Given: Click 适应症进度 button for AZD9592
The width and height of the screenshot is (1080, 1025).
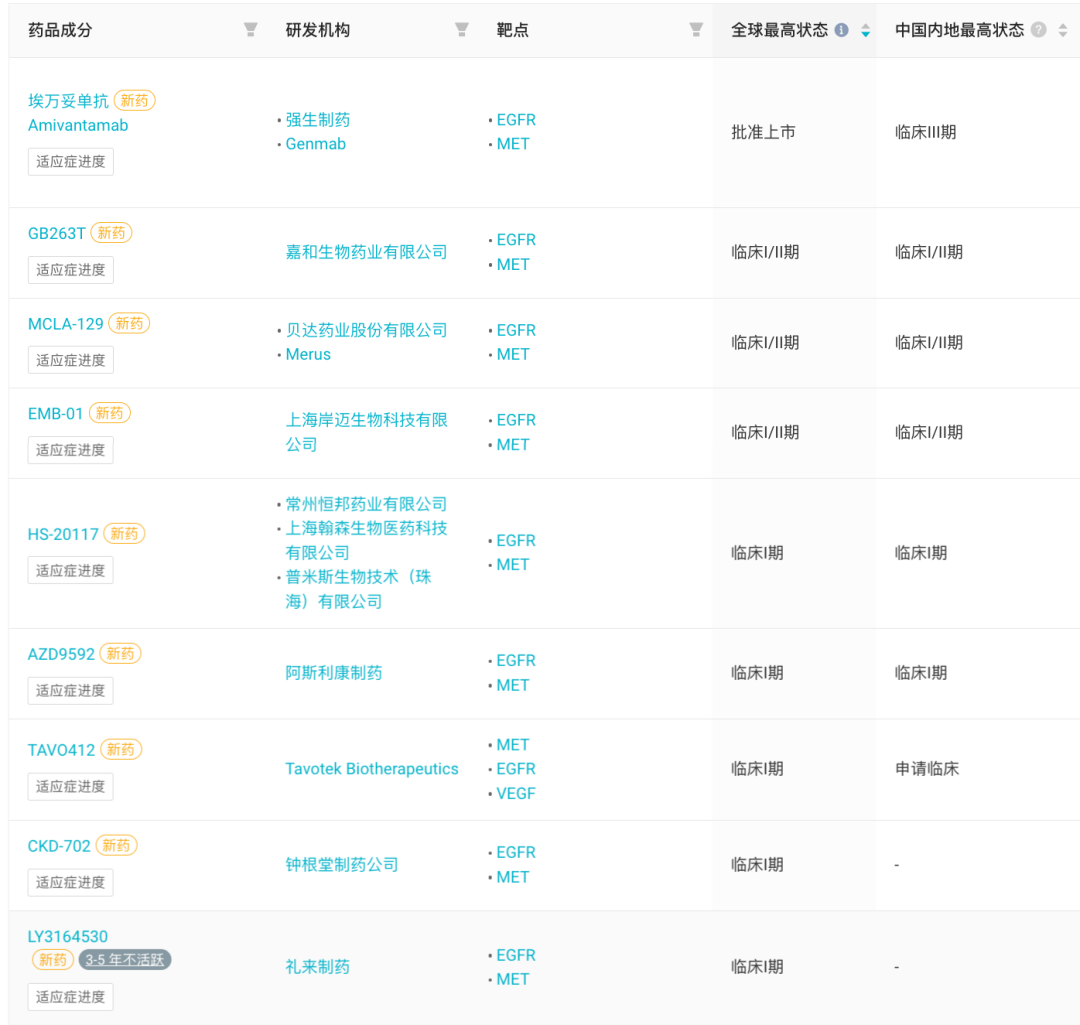Looking at the screenshot, I should pyautogui.click(x=70, y=690).
